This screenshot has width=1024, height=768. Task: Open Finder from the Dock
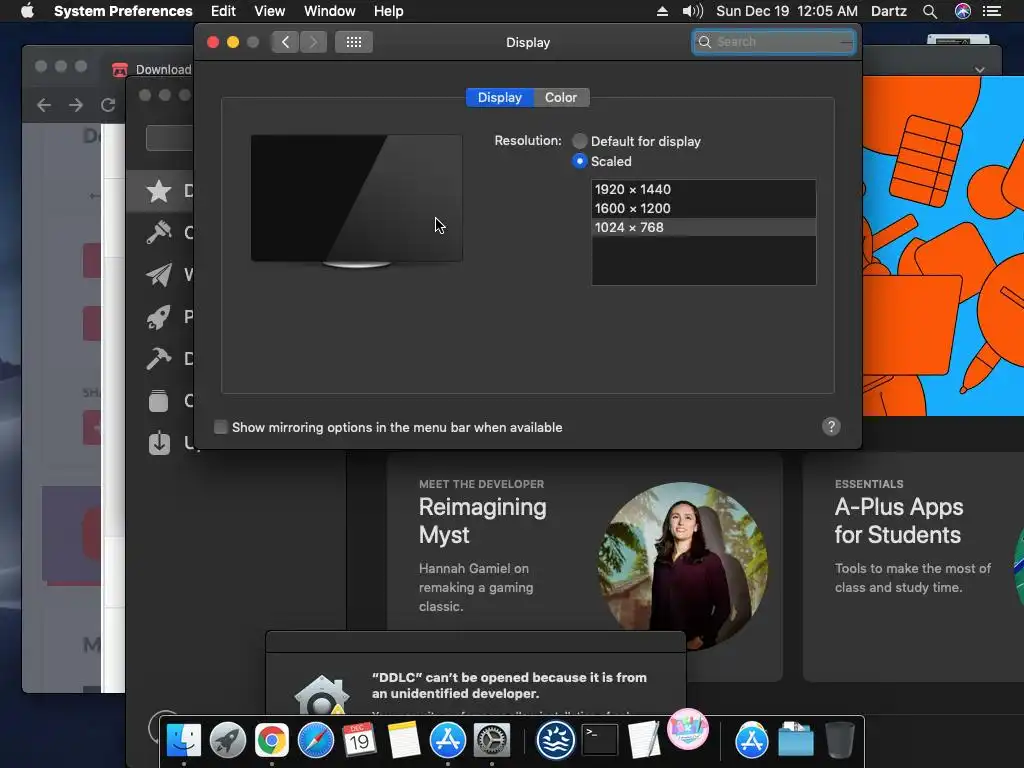pos(184,740)
